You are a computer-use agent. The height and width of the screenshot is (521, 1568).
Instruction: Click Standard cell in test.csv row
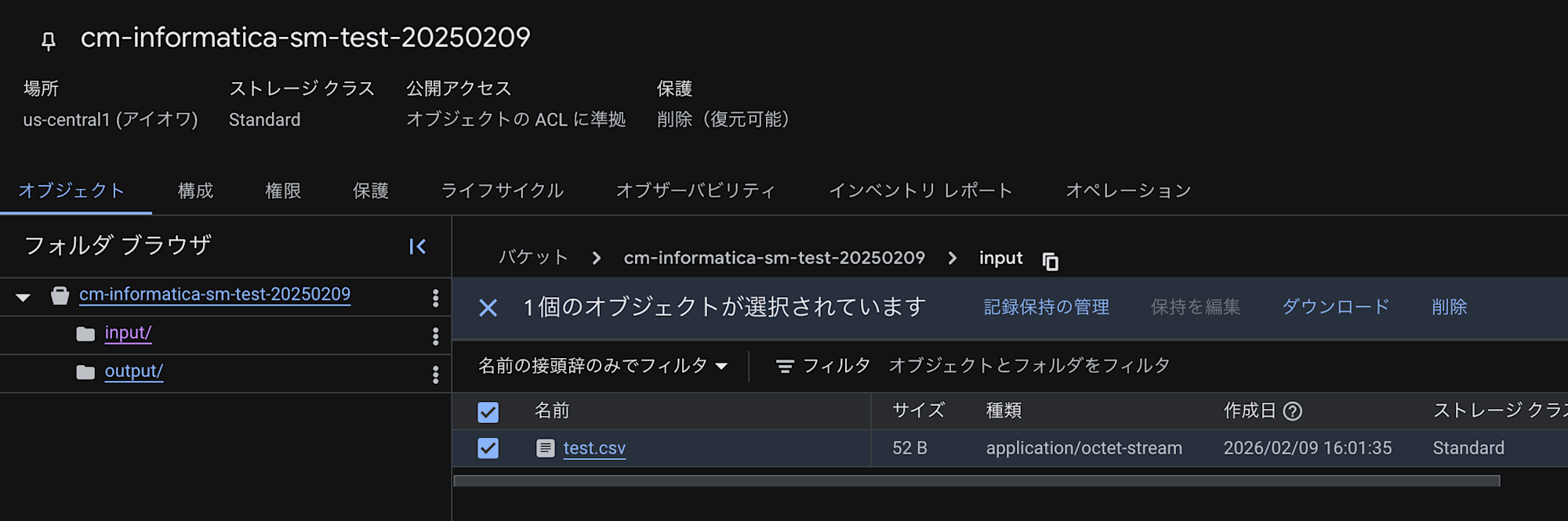coord(1468,448)
